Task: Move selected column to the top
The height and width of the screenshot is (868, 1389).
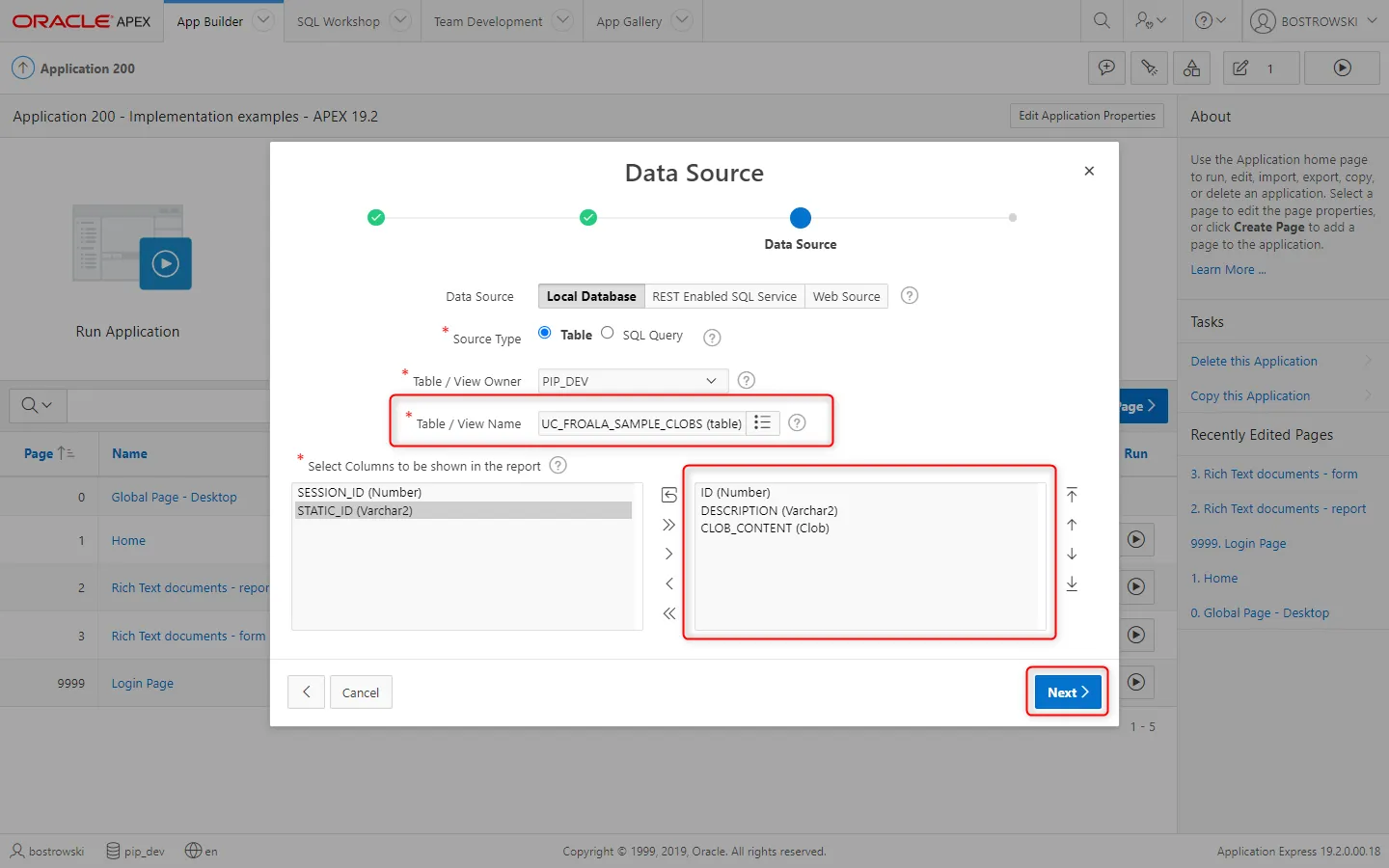Action: pos(1072,495)
